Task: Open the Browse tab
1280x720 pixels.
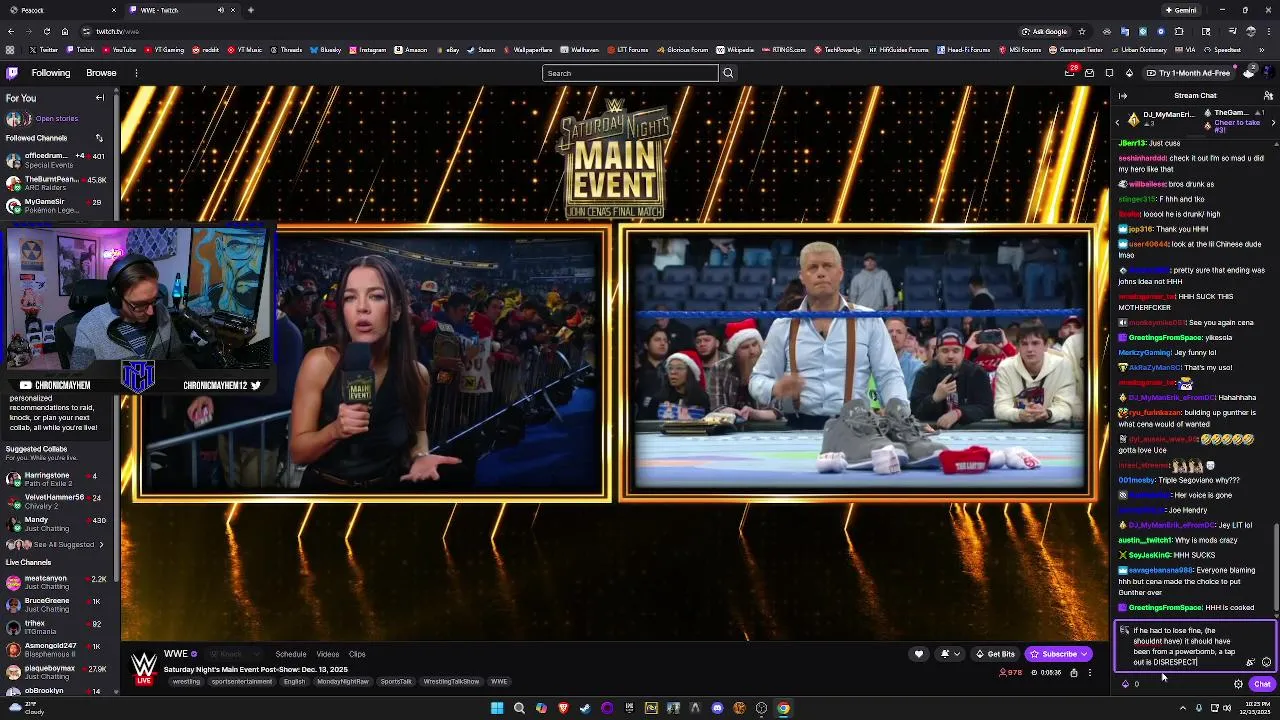Action: (101, 73)
